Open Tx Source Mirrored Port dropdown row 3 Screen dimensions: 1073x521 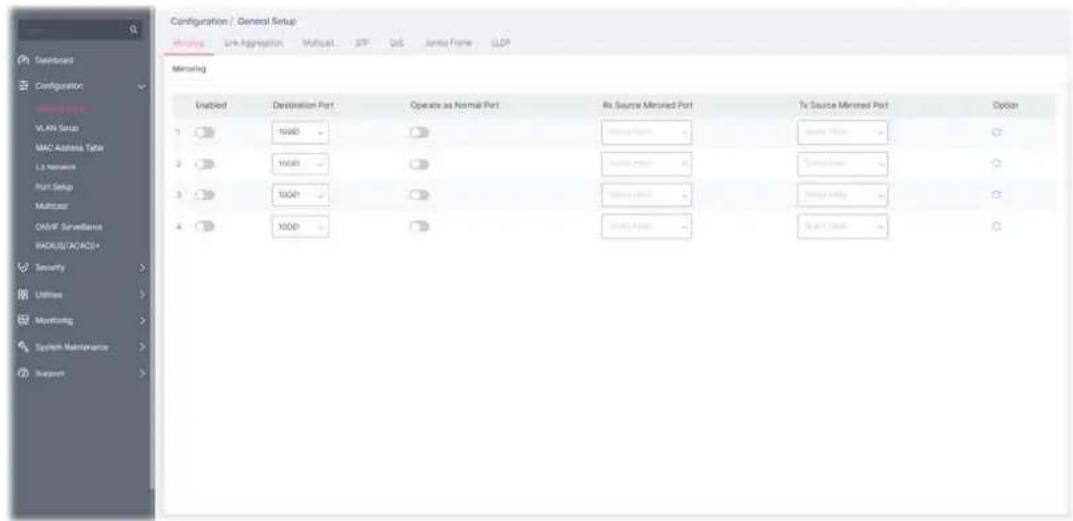tap(842, 195)
